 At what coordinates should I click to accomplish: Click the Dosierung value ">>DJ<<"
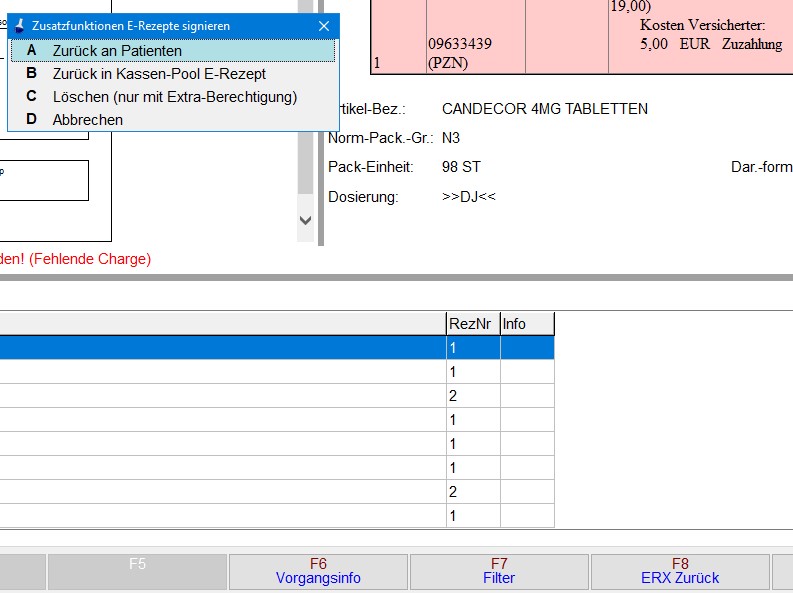click(469, 197)
